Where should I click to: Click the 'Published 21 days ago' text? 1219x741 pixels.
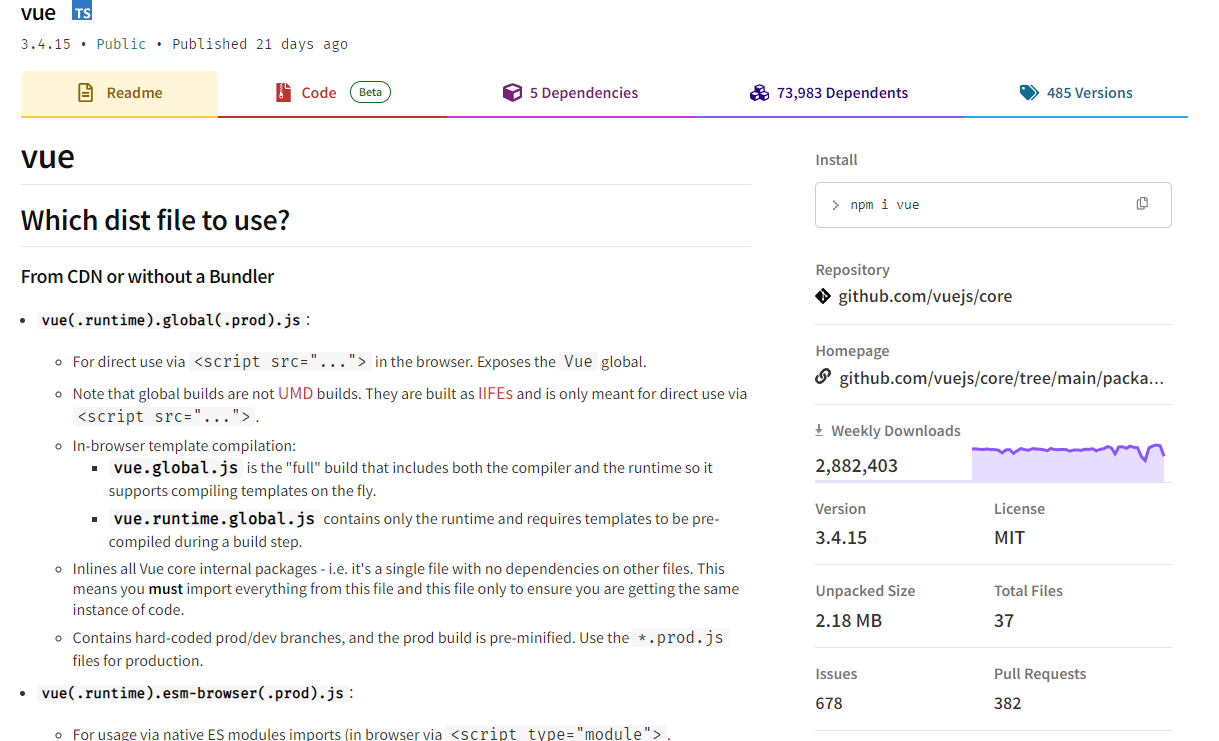(260, 44)
